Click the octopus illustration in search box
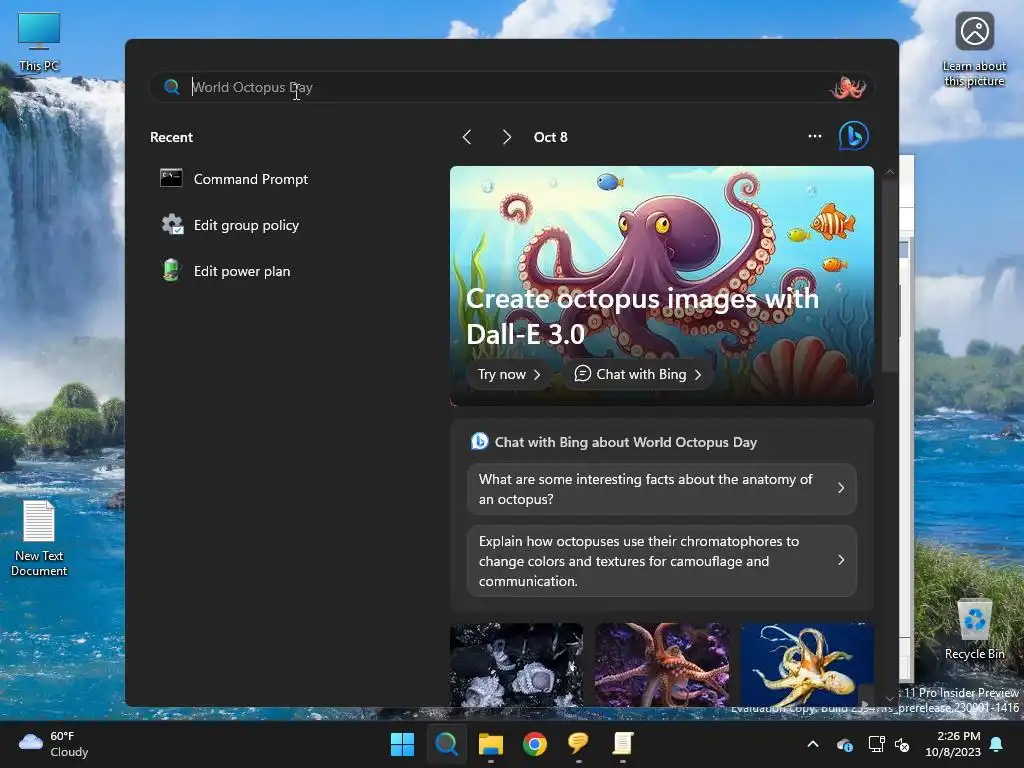 848,87
